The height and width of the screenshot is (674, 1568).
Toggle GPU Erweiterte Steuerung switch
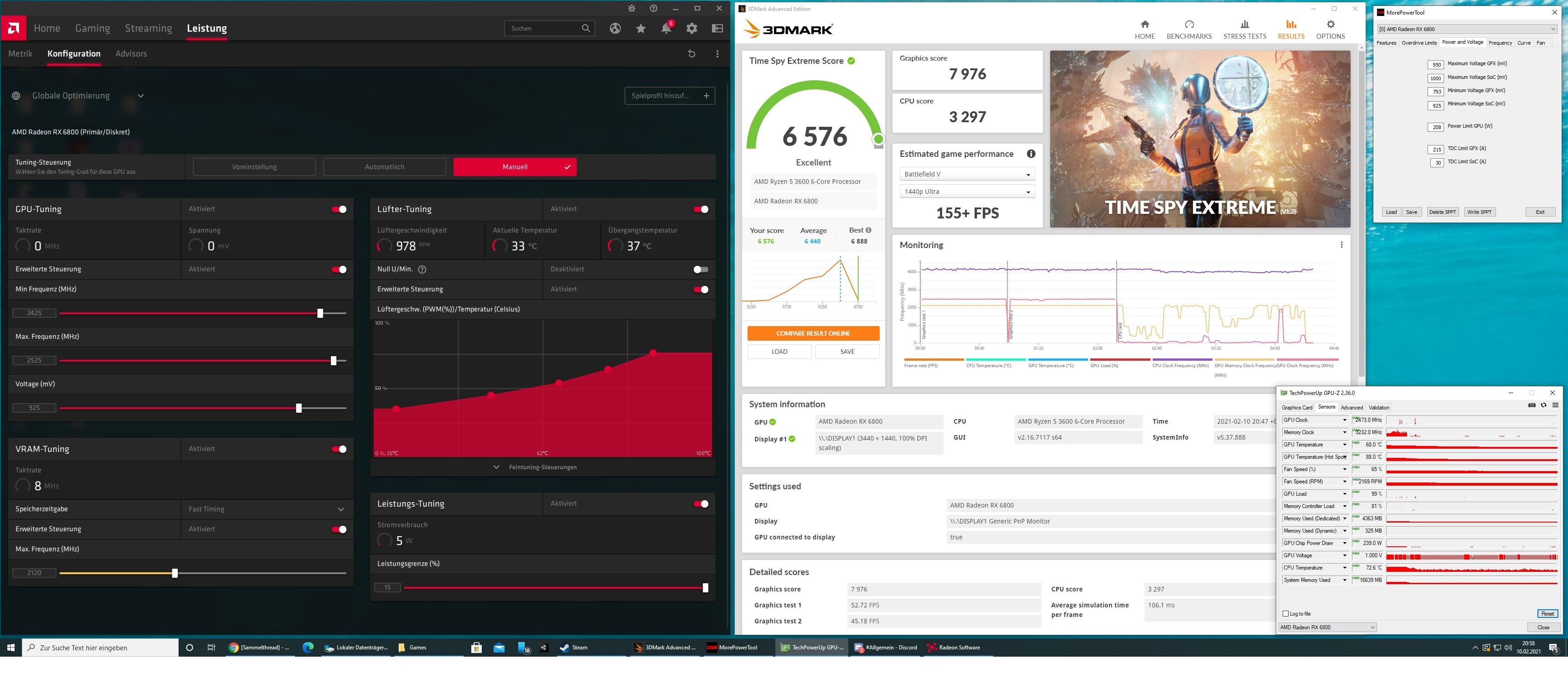[339, 269]
